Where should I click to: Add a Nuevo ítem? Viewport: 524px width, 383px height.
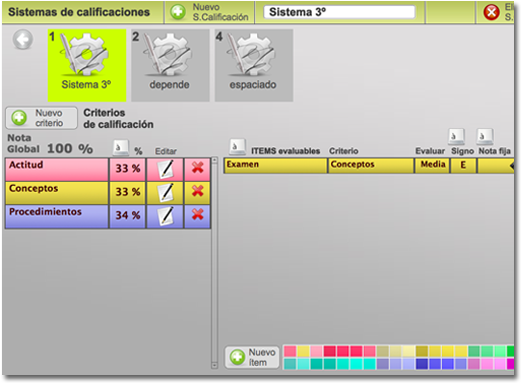[x=252, y=357]
